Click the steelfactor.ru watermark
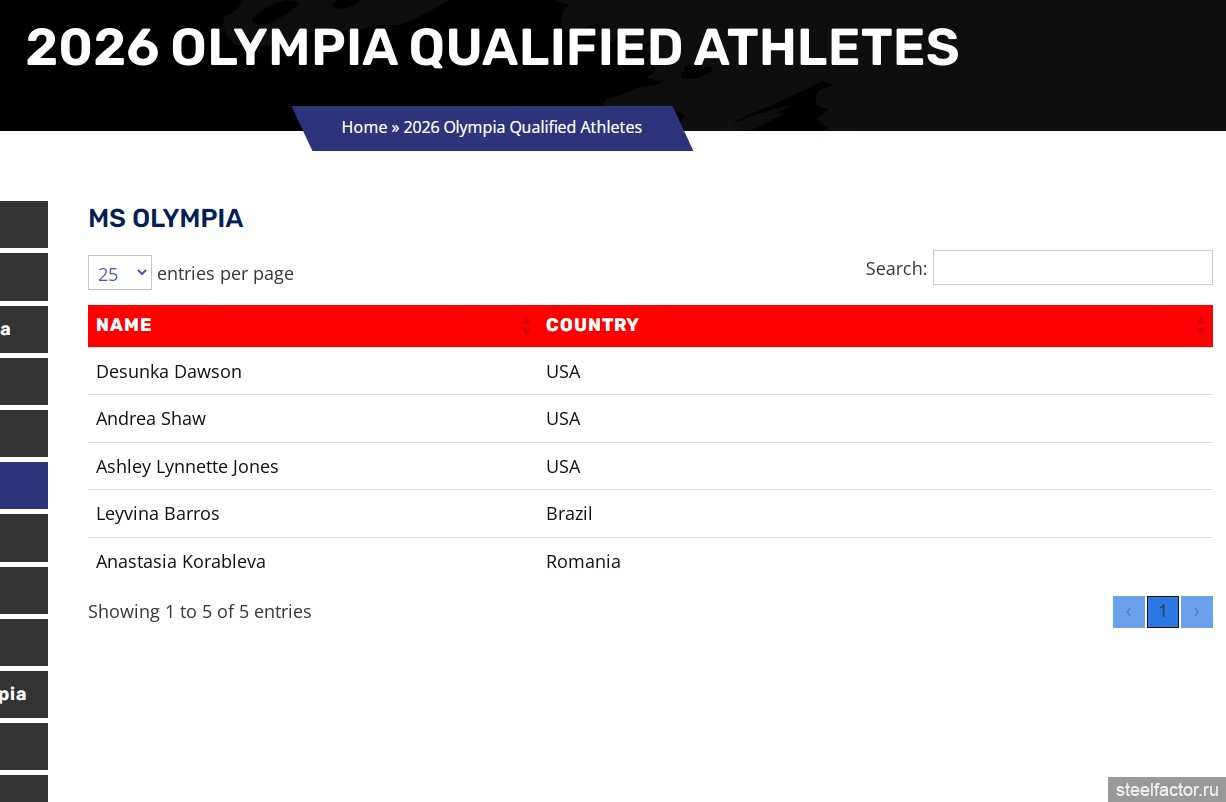 coord(1166,789)
